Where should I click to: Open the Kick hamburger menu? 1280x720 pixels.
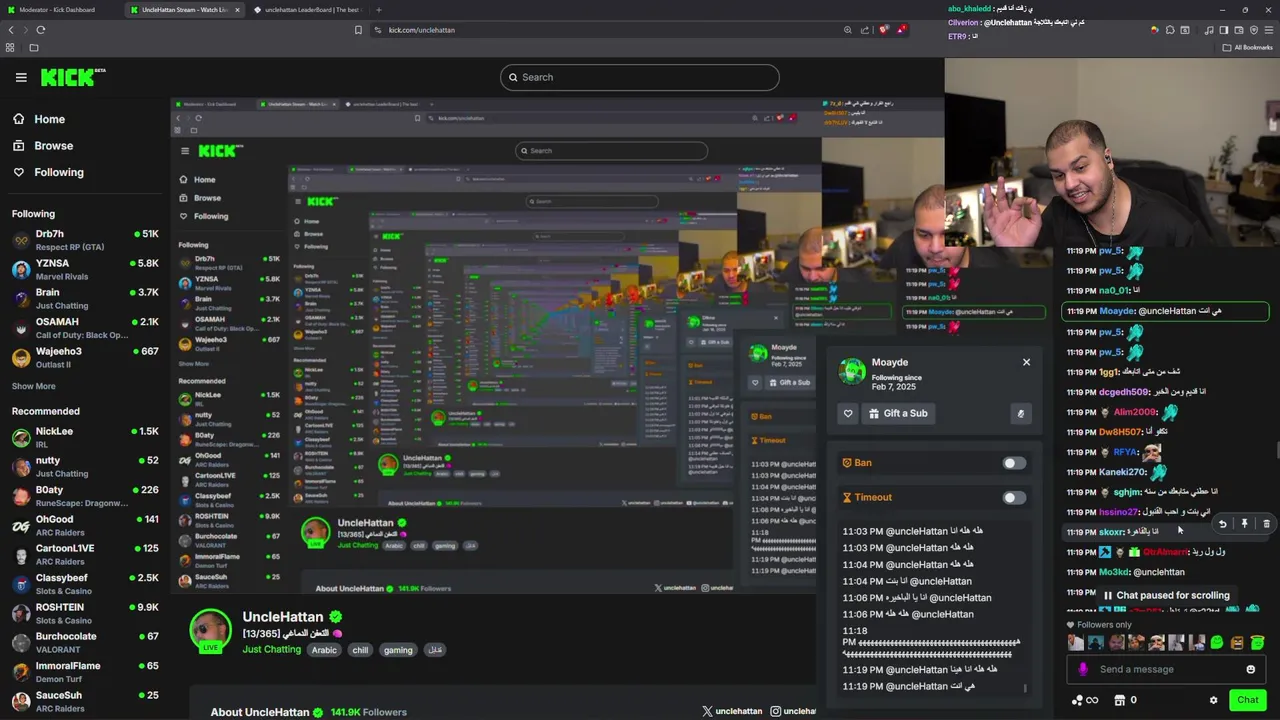[x=21, y=77]
